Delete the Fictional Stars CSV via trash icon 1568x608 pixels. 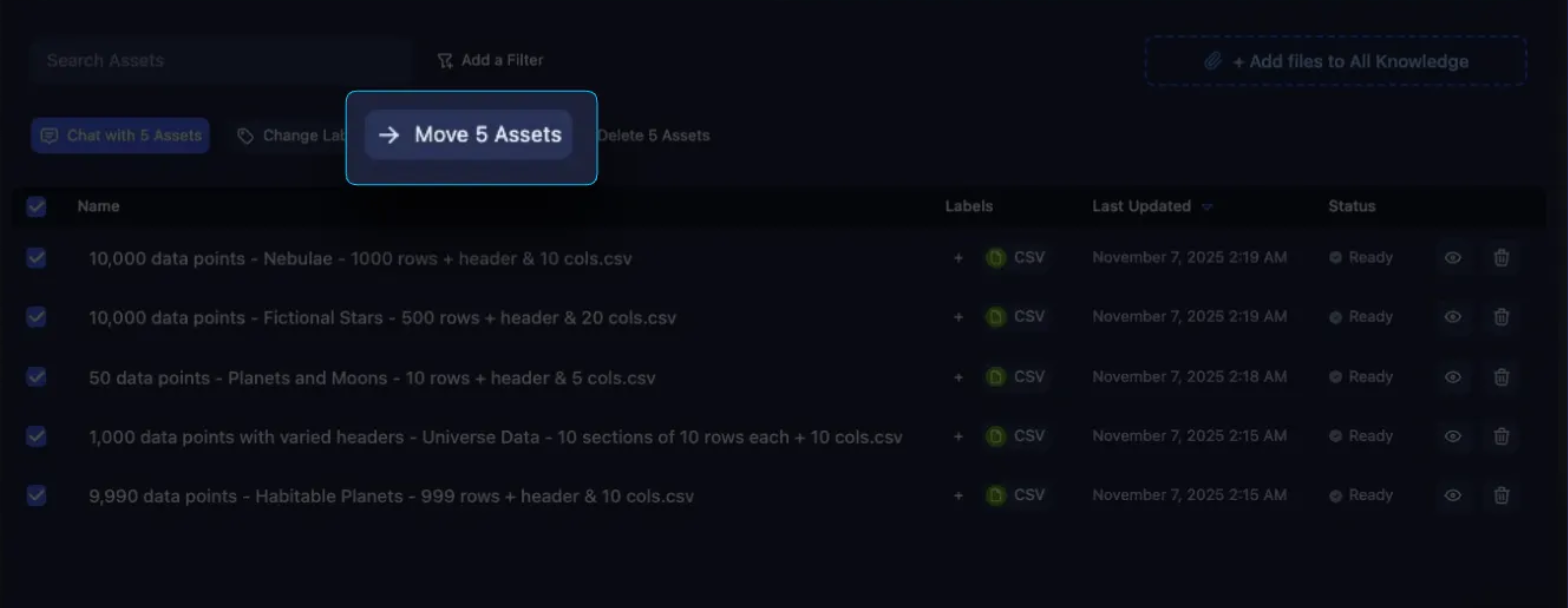1501,317
